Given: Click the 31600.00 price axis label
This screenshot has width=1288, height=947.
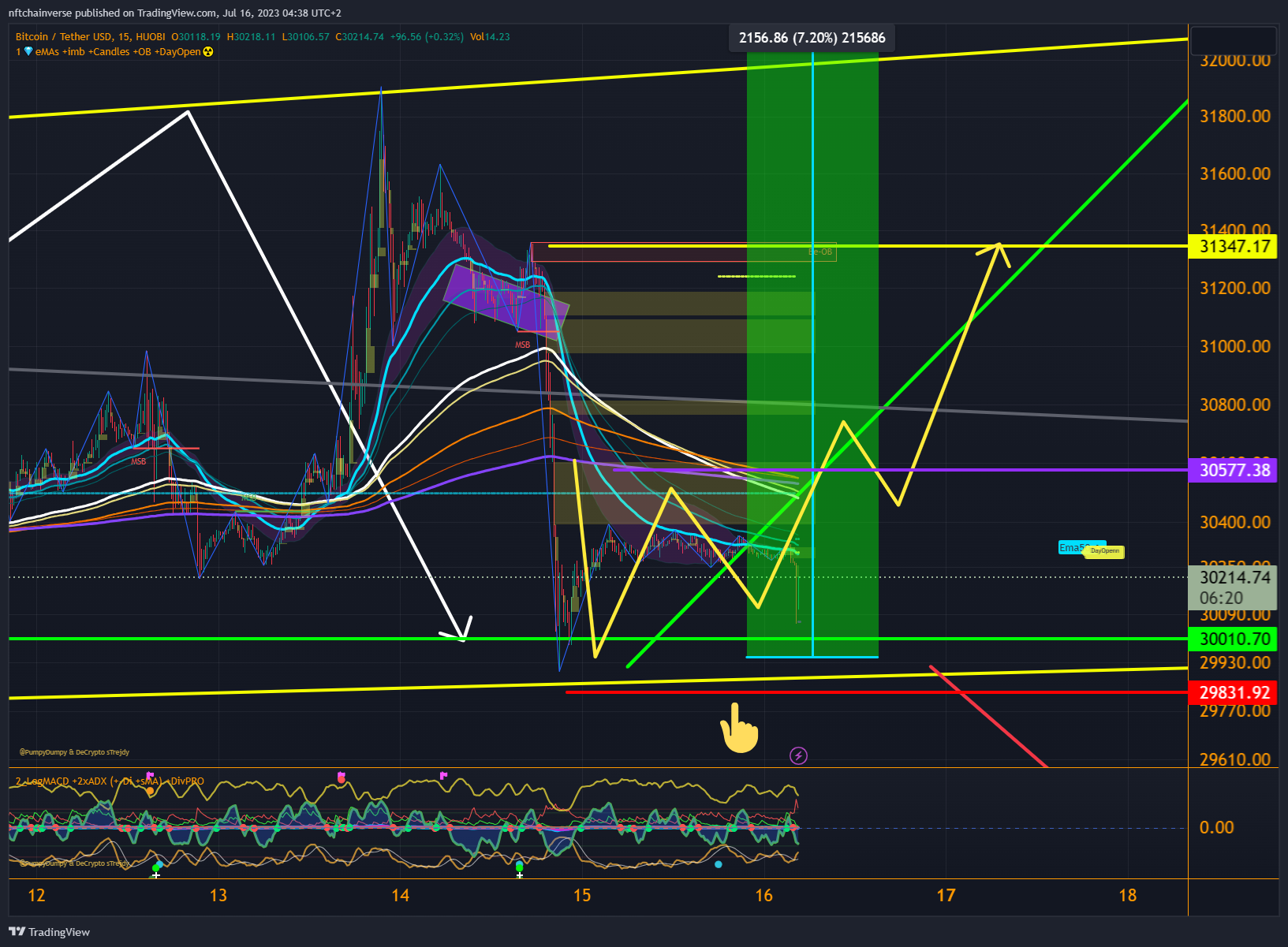Looking at the screenshot, I should point(1235,174).
